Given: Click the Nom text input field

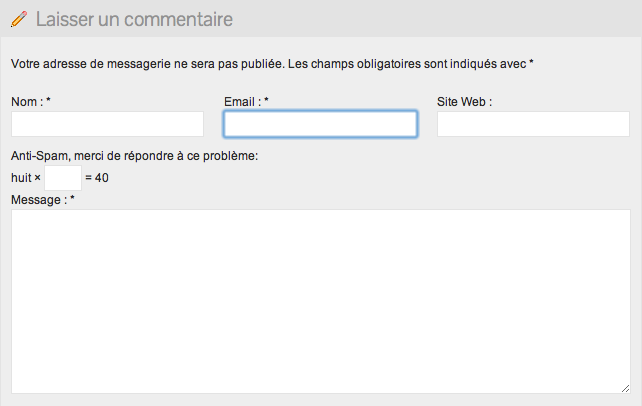Looking at the screenshot, I should click(107, 124).
